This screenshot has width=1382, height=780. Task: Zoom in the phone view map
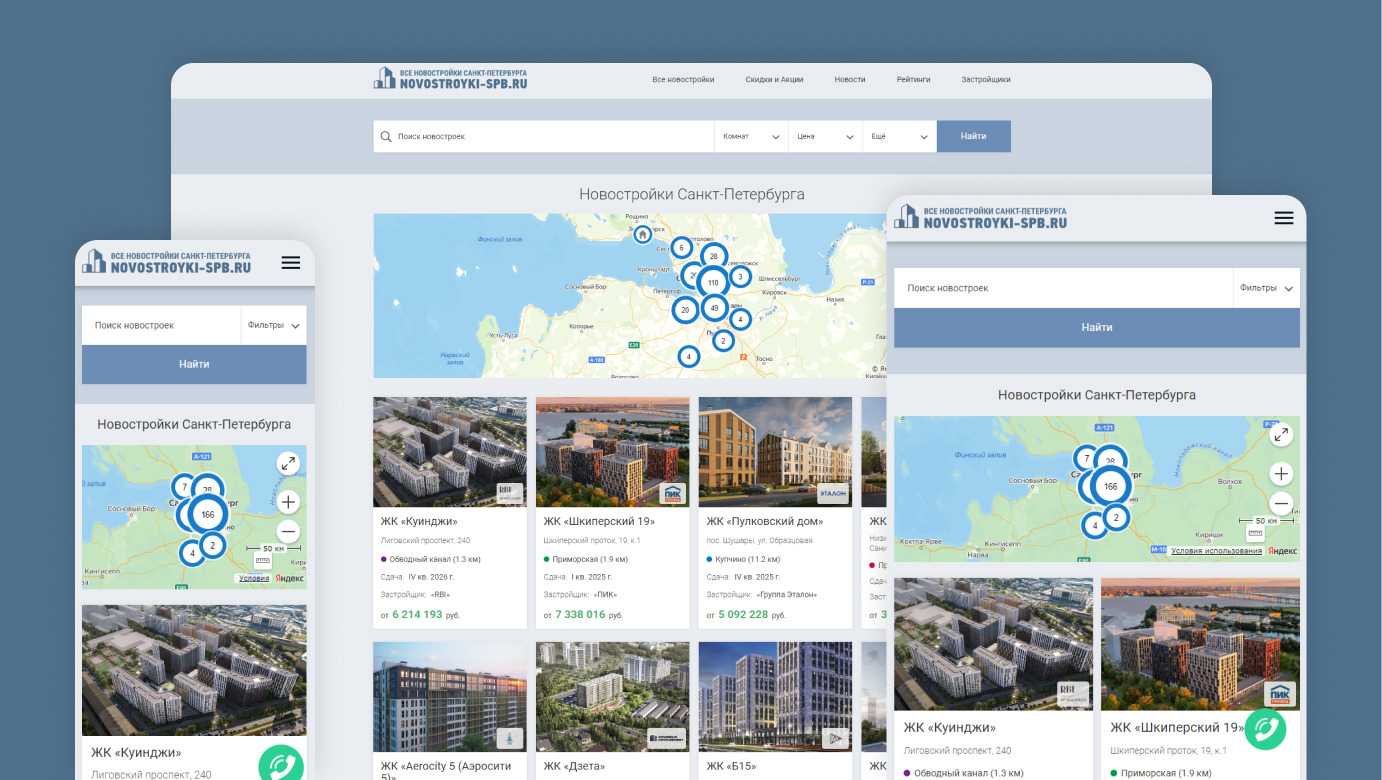[x=288, y=502]
